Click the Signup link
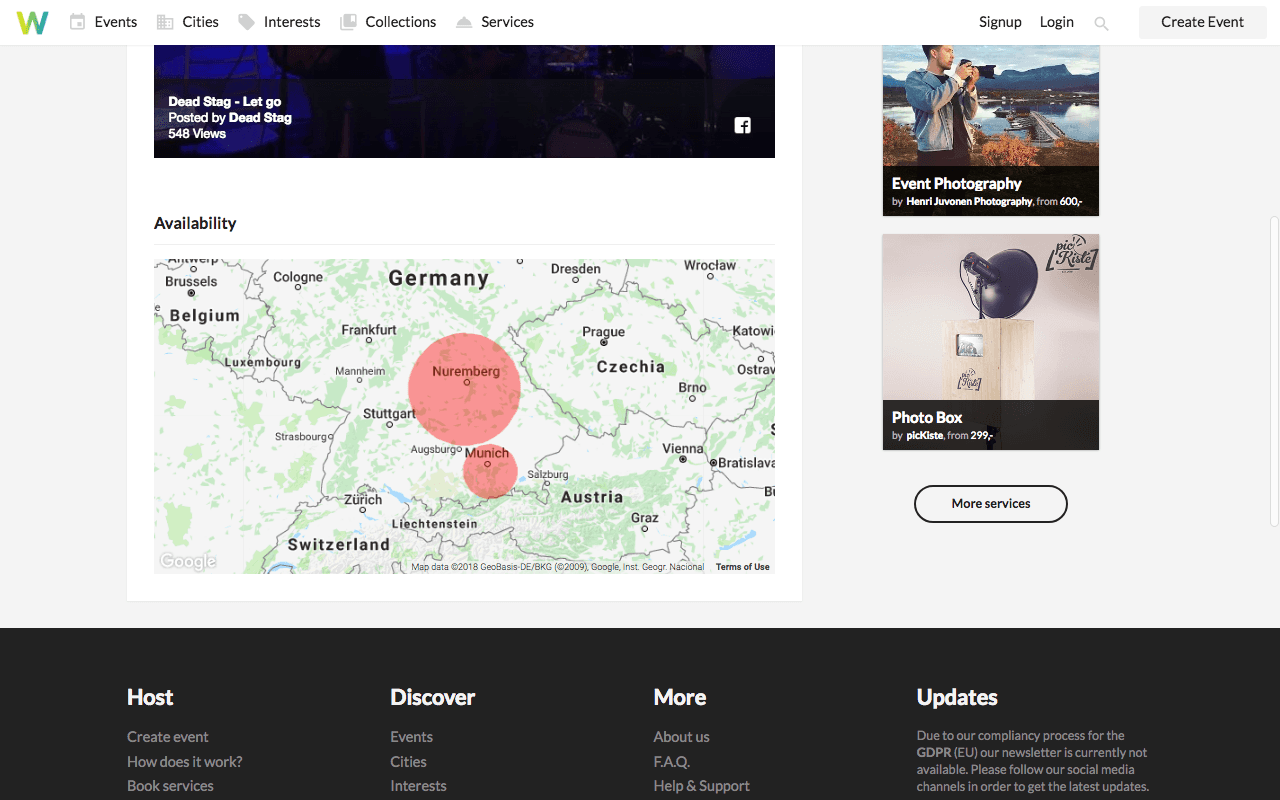 (1000, 22)
